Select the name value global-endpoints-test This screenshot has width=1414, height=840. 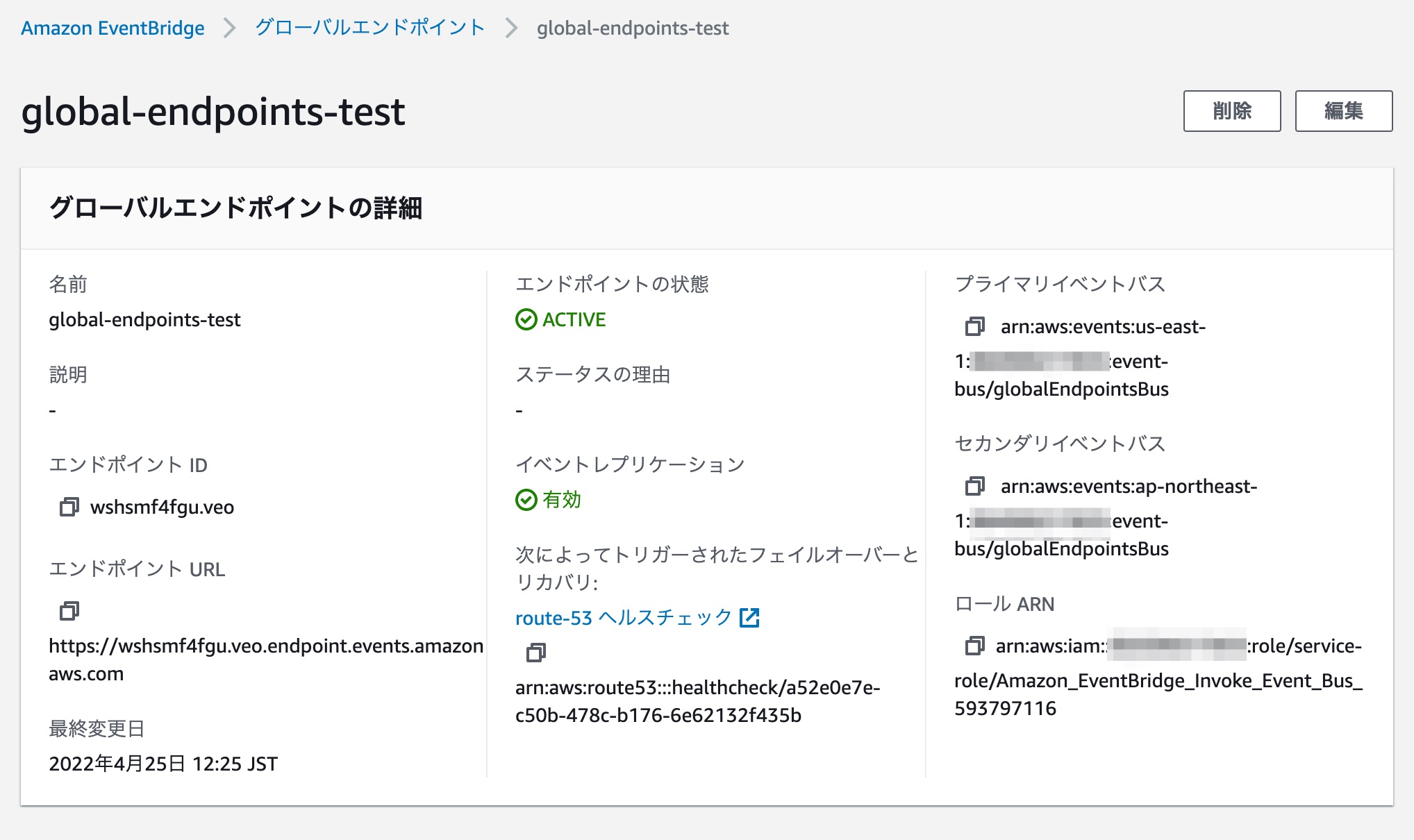pos(144,319)
